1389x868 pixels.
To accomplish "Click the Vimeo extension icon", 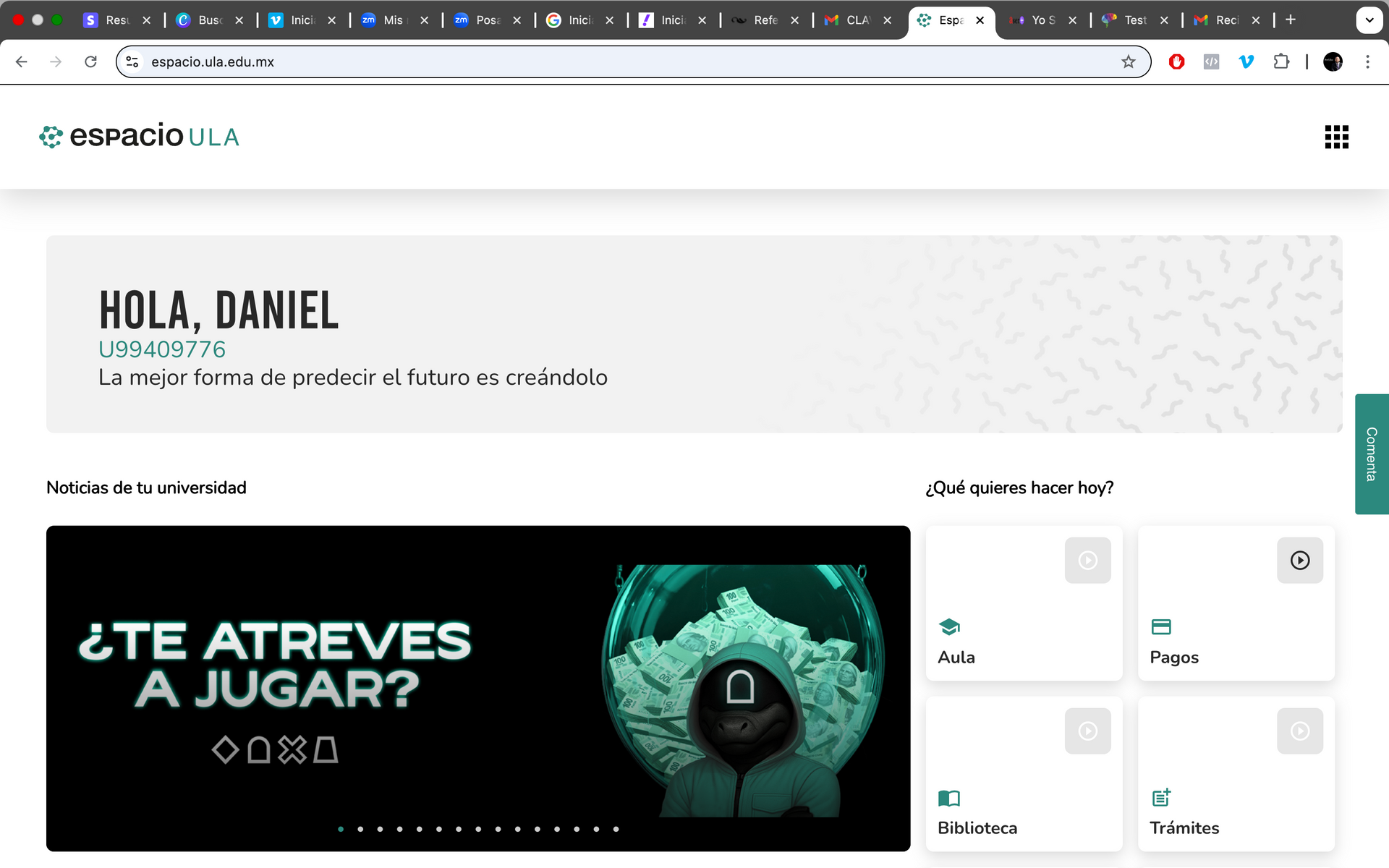I will (x=1246, y=62).
